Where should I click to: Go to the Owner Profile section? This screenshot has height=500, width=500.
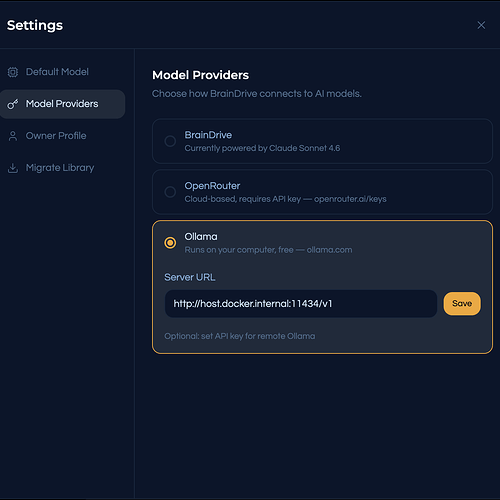coord(63,136)
